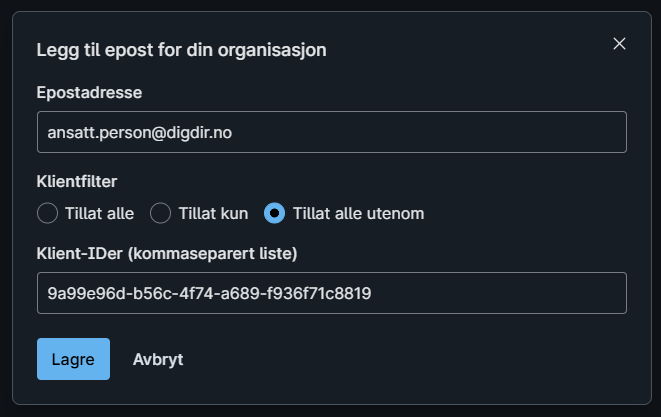Click into the Klient-IDer text field
The image size is (661, 417).
[x=331, y=293]
